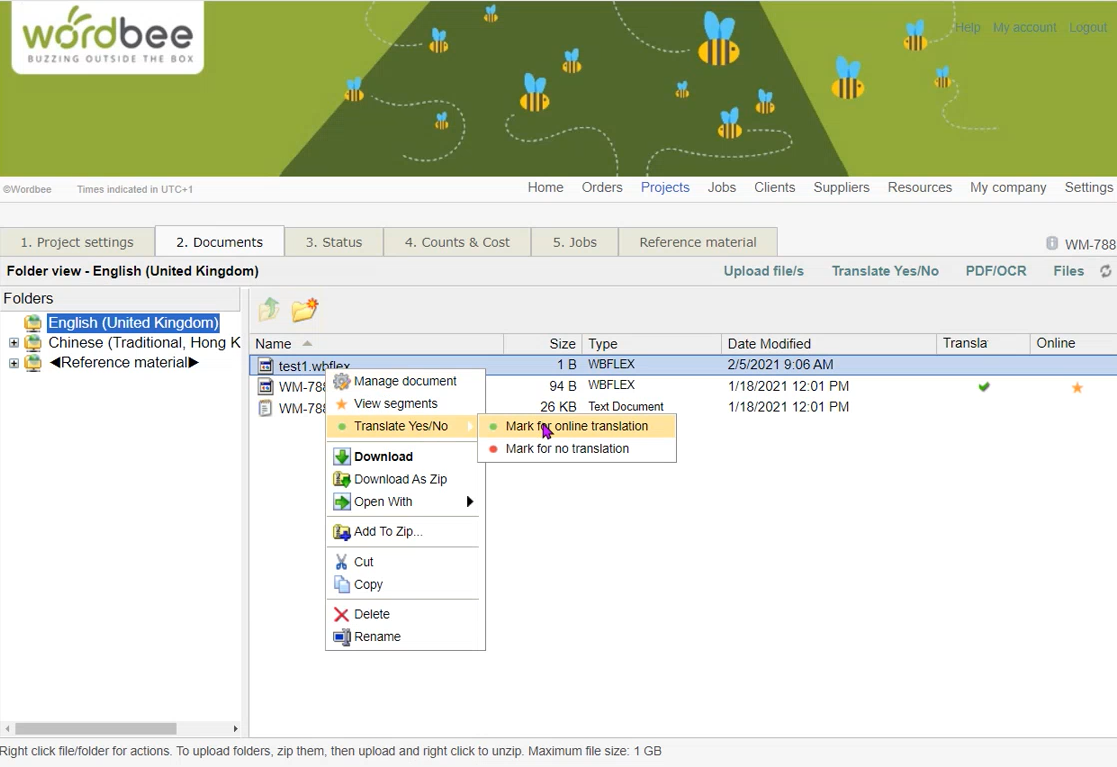Image resolution: width=1117 pixels, height=767 pixels.
Task: Sort files by the Name column
Action: pos(273,344)
